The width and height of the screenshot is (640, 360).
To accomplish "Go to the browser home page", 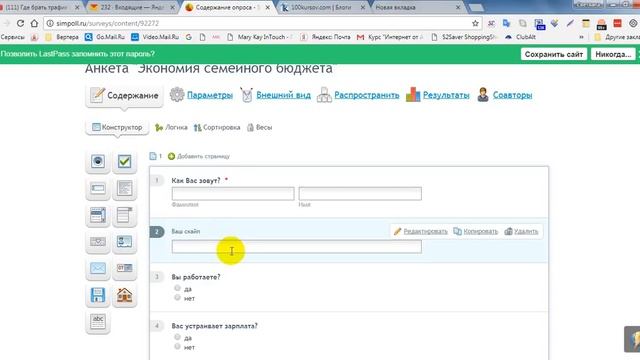I will (x=34, y=24).
